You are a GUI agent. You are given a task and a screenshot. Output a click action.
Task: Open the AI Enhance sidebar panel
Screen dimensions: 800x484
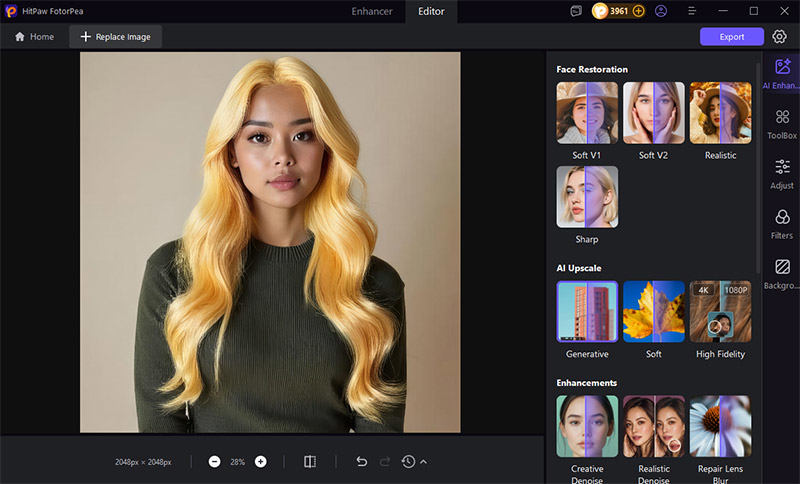coord(782,73)
